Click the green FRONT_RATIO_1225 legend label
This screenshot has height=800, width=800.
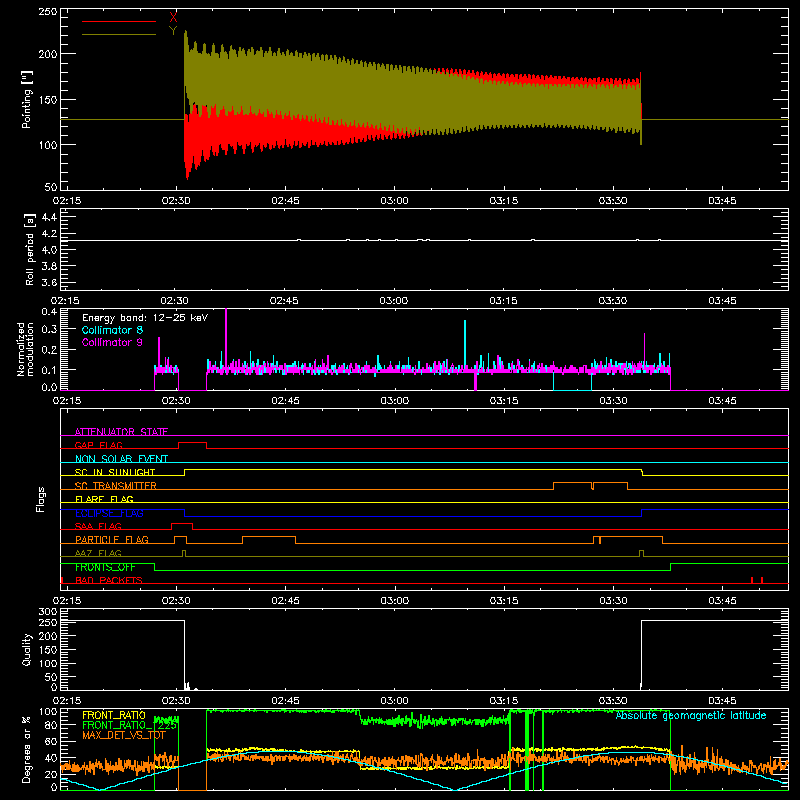click(129, 725)
